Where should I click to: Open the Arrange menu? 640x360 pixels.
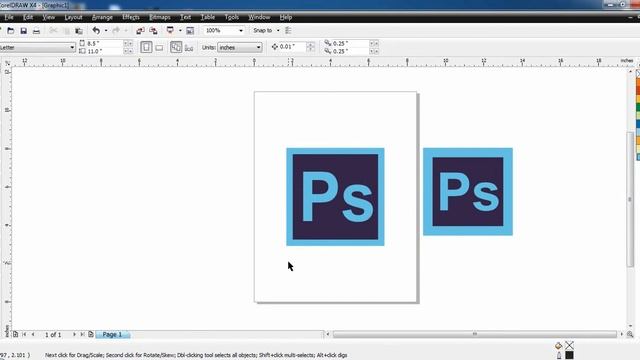point(102,17)
